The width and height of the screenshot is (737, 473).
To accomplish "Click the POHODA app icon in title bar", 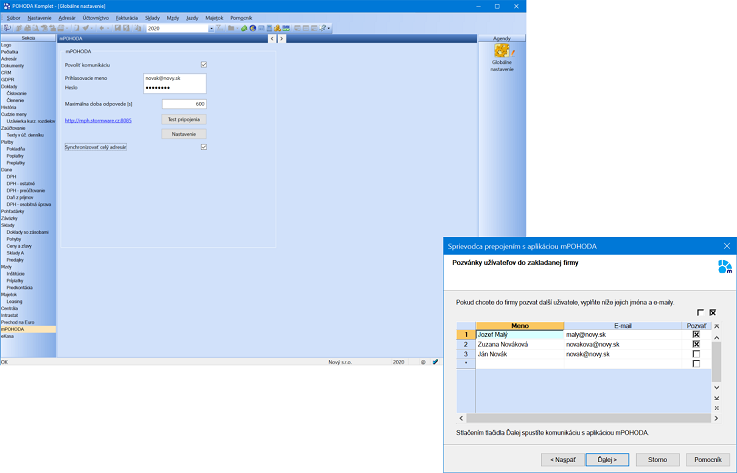I will [x=7, y=6].
